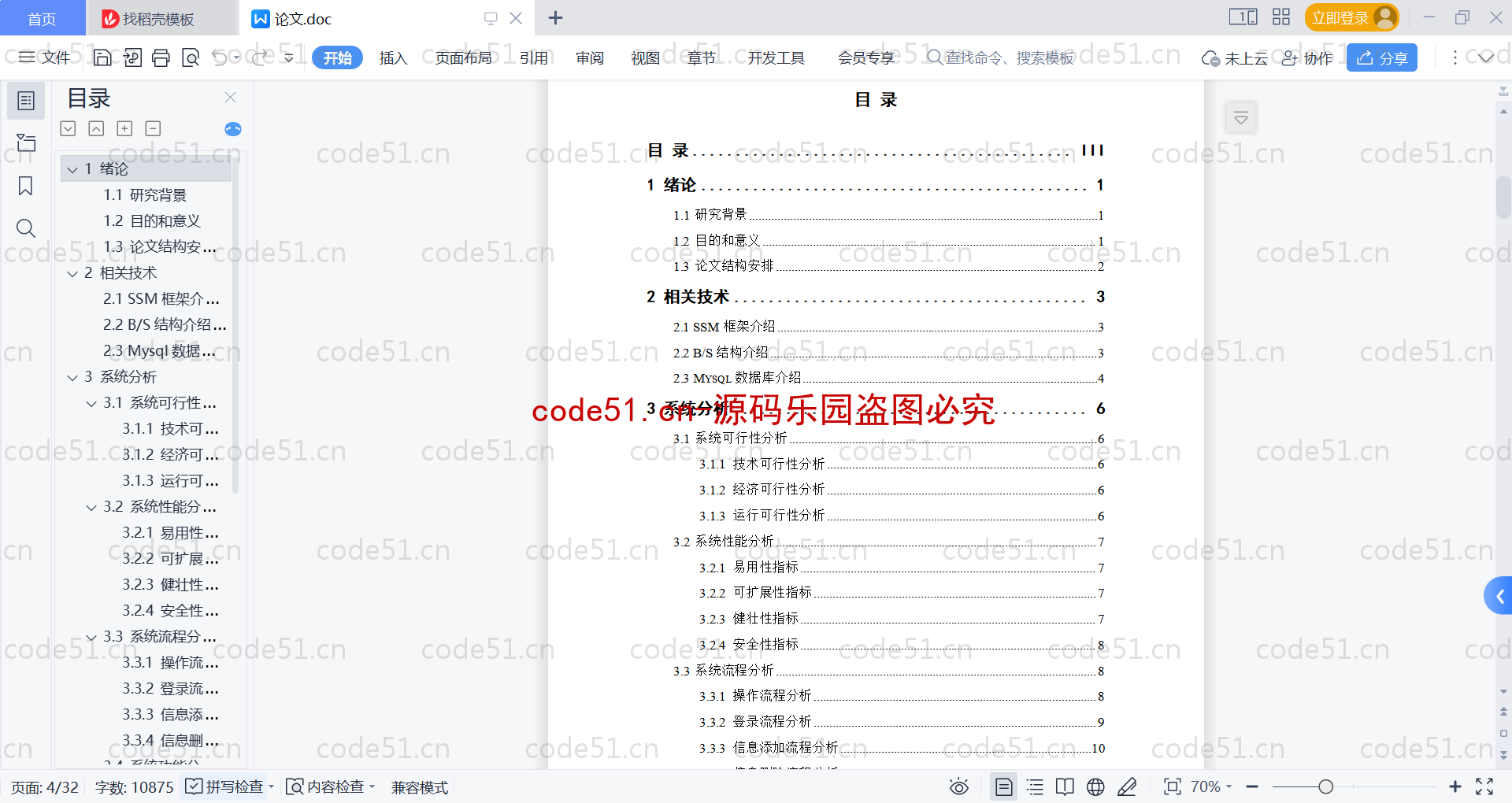1512x803 pixels.
Task: Click the promote heading plus icon
Action: (124, 128)
